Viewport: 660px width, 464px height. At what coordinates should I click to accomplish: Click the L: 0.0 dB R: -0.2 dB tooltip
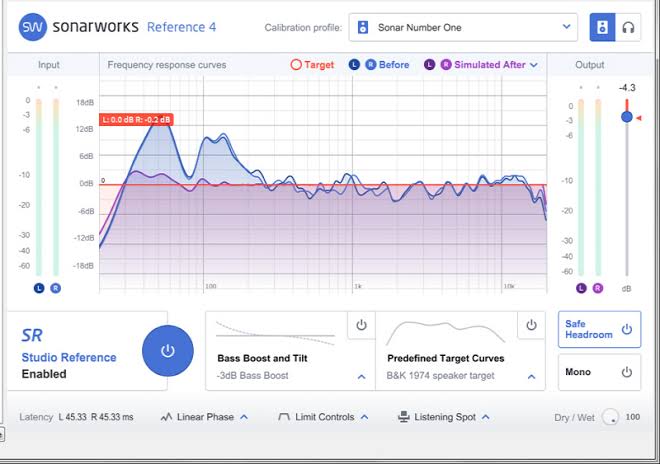[x=136, y=120]
